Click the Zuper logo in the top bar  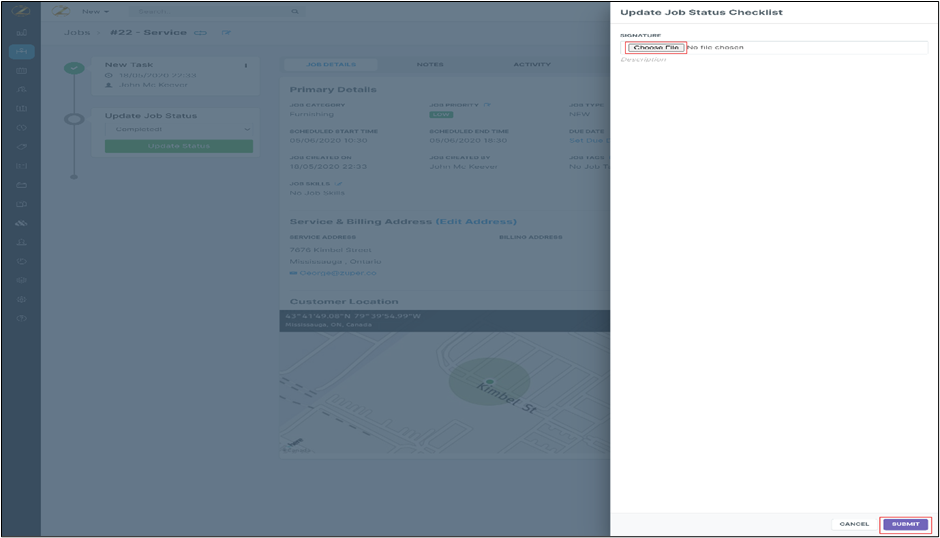click(x=61, y=11)
